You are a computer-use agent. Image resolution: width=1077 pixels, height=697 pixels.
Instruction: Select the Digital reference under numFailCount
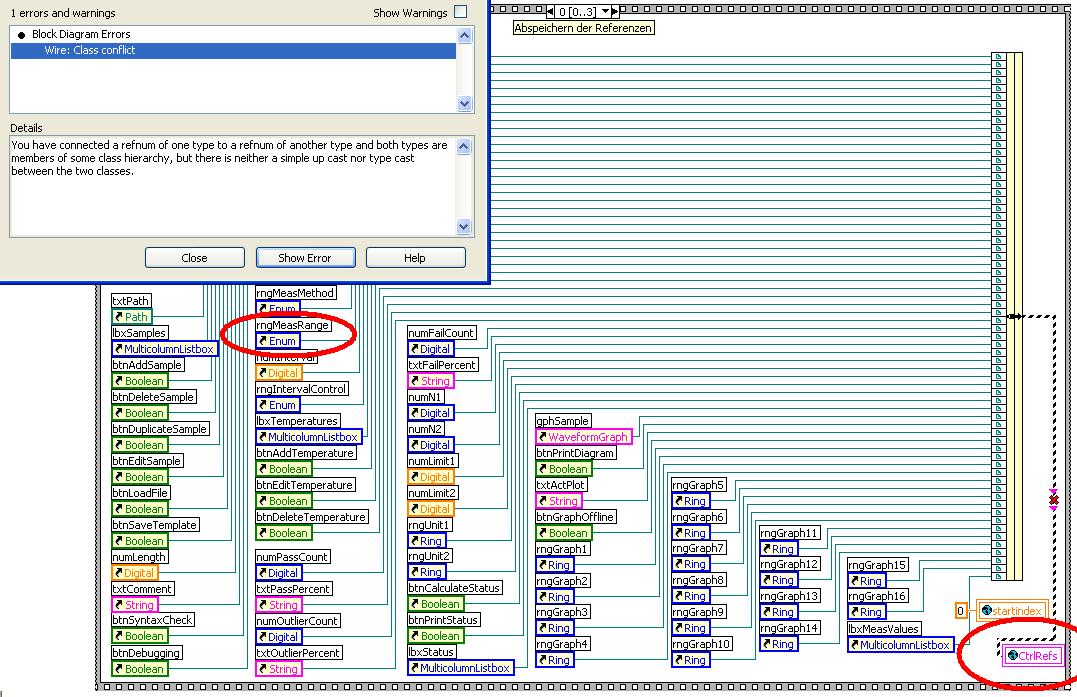coord(431,349)
